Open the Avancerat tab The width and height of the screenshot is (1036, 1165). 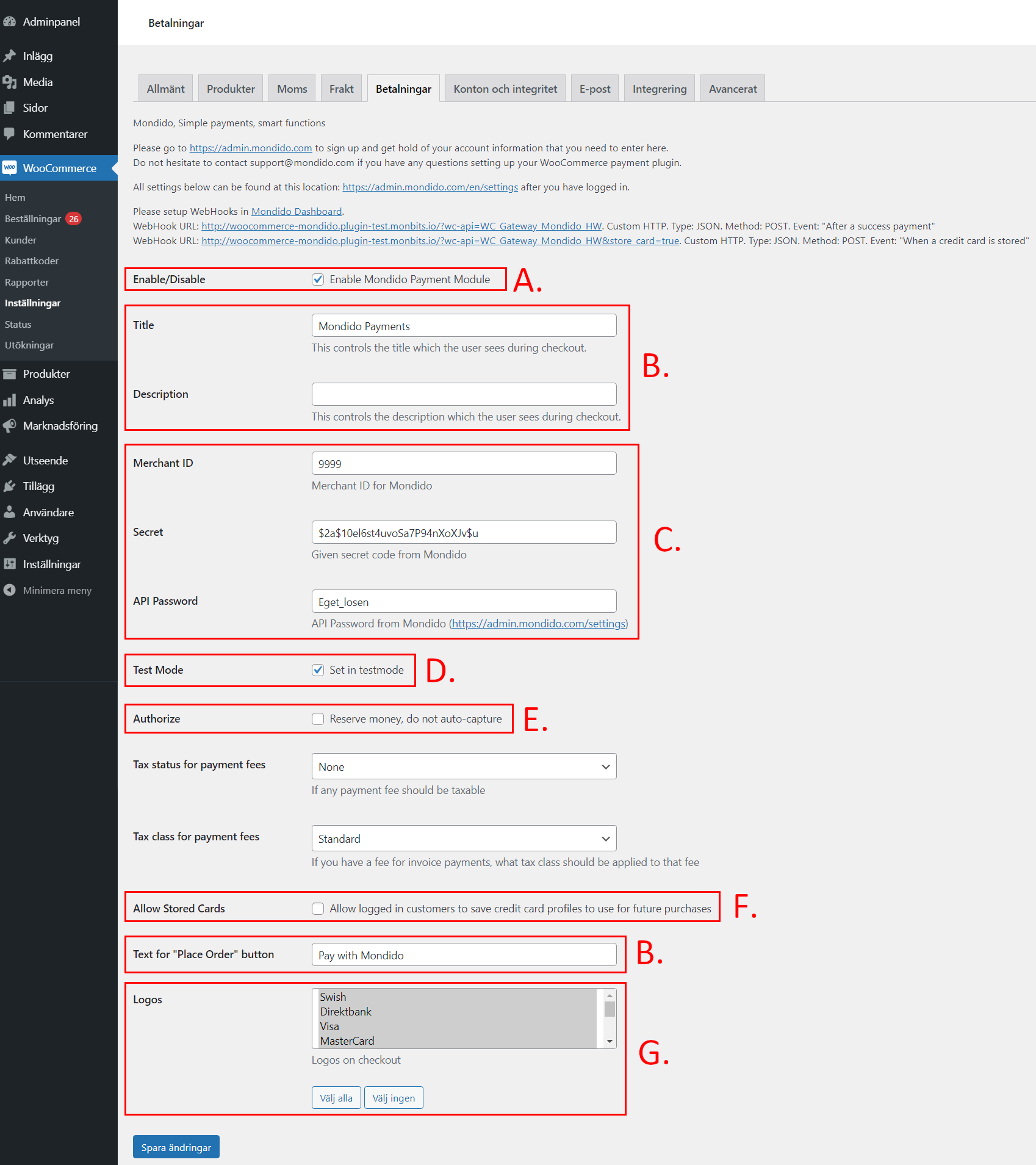point(733,88)
